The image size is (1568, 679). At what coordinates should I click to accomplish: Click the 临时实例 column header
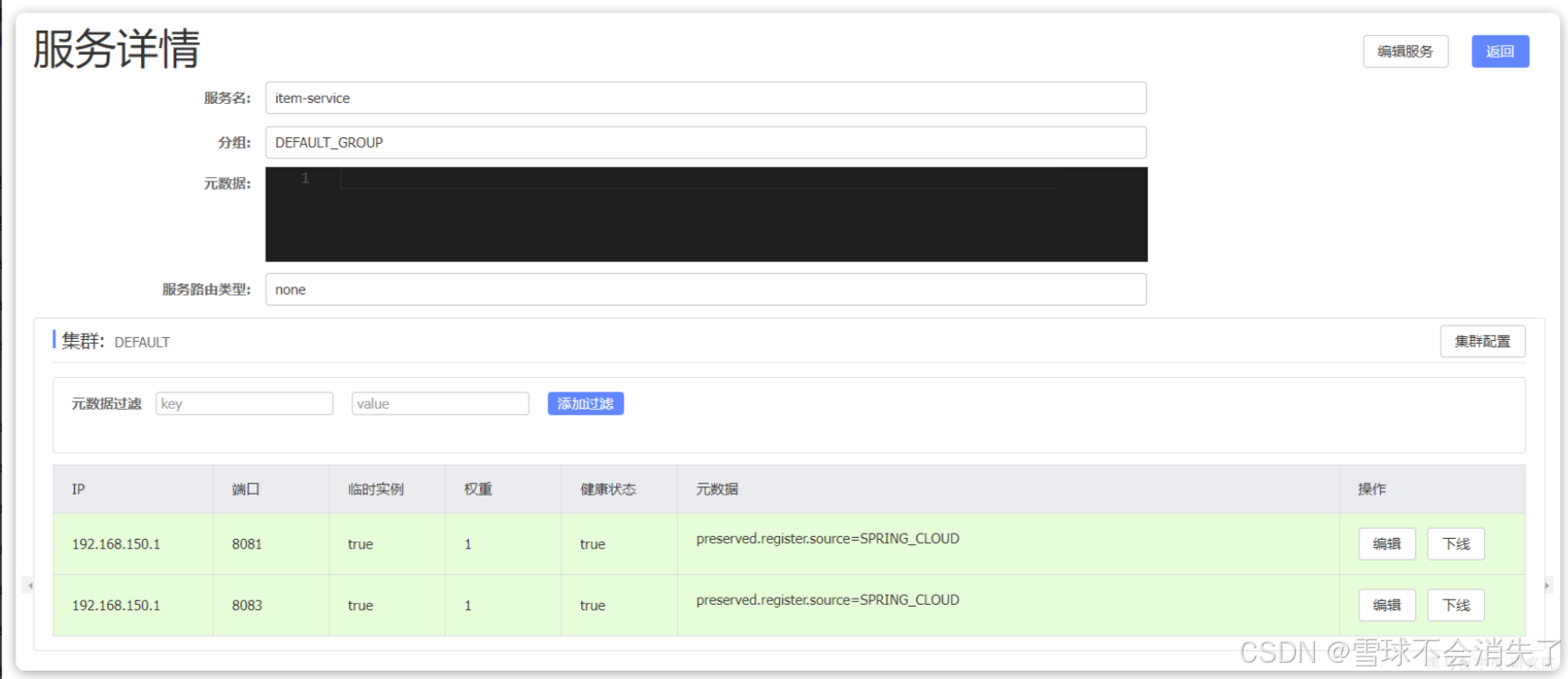(387, 489)
